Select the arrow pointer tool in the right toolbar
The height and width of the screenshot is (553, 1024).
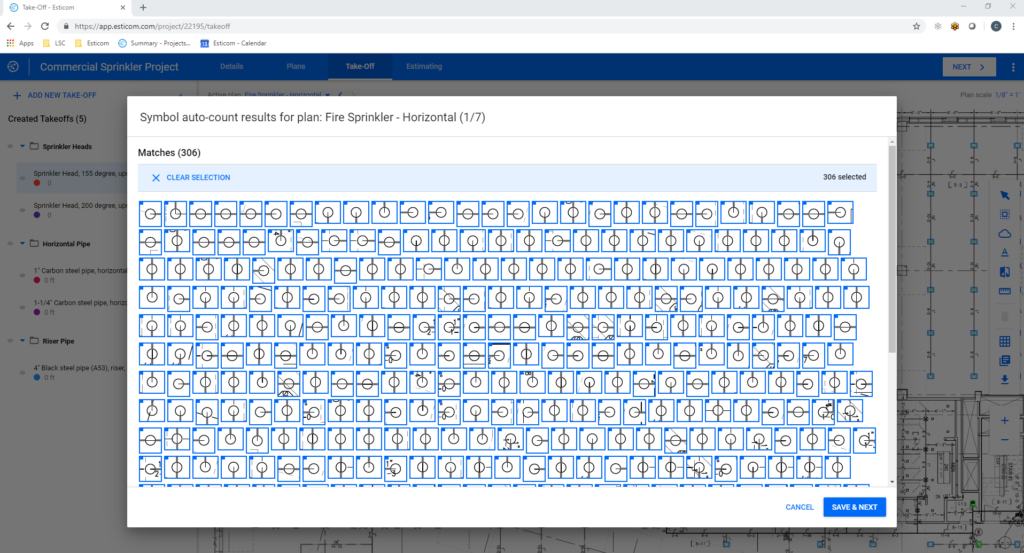point(1005,194)
